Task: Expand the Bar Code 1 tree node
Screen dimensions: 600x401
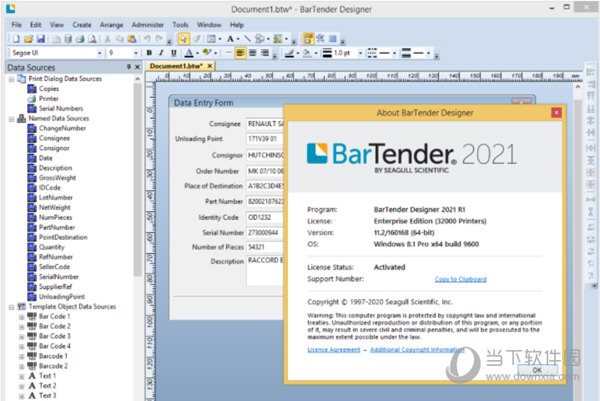Action: (x=21, y=317)
